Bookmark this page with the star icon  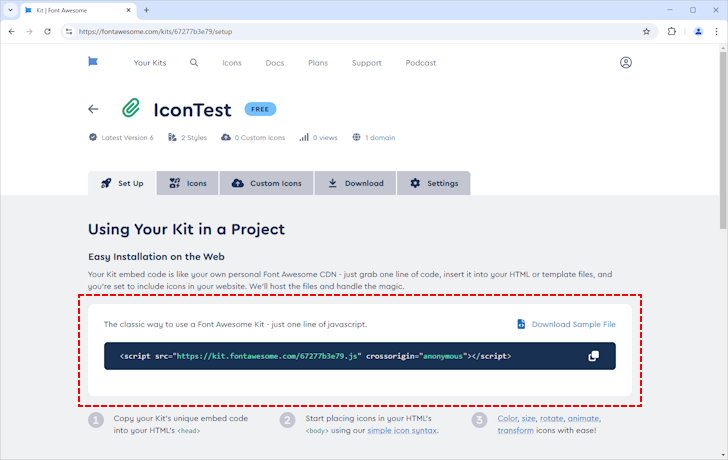pyautogui.click(x=646, y=31)
